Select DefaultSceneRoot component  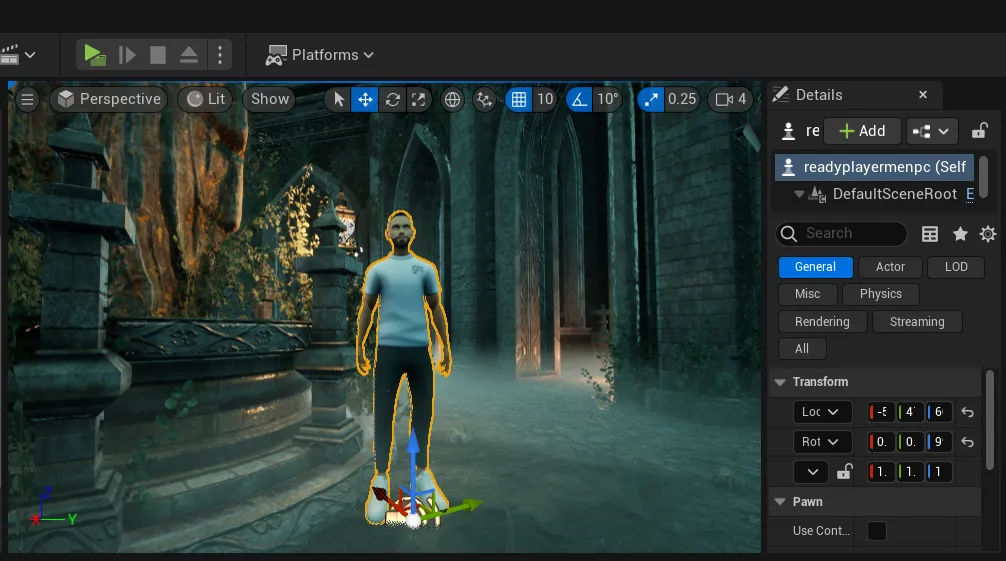click(894, 194)
